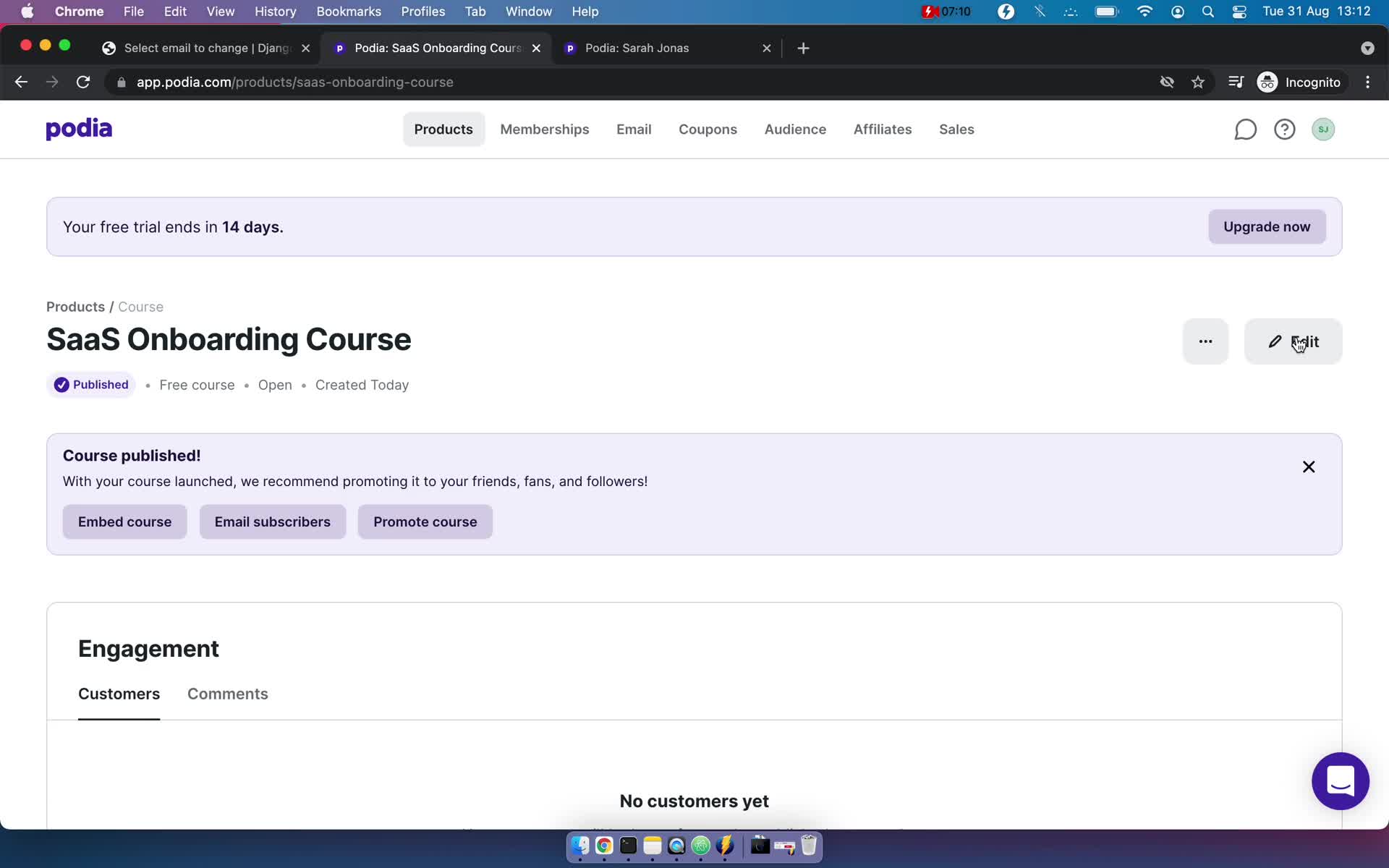1389x868 pixels.
Task: Switch to the Comments tab
Action: 227,694
